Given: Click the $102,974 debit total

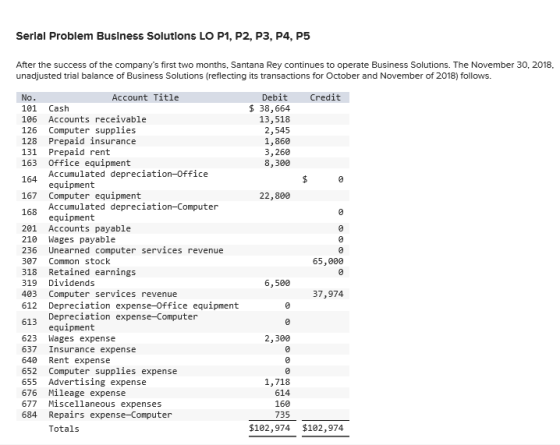Looking at the screenshot, I should [270, 428].
